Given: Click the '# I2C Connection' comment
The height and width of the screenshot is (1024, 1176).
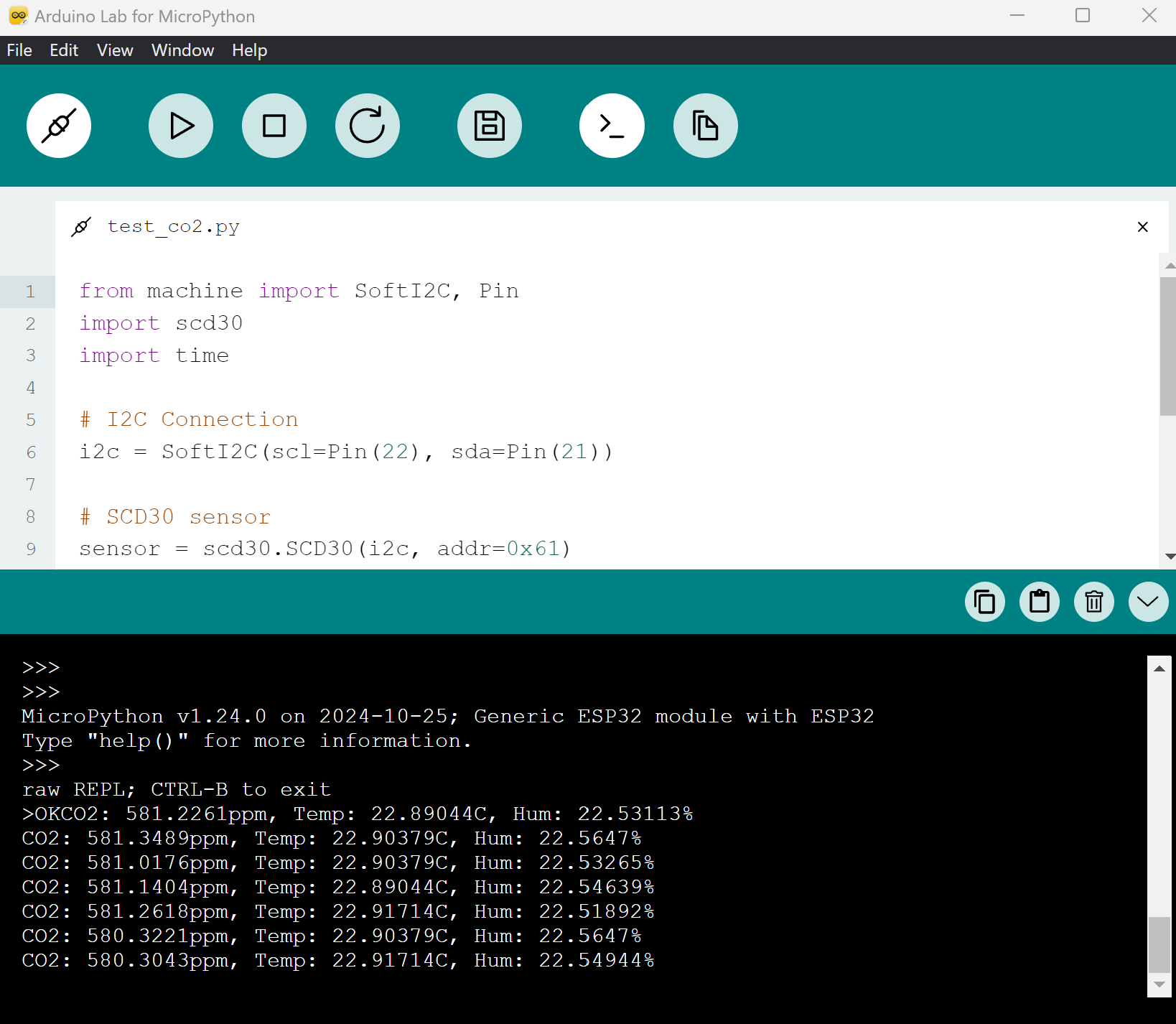Looking at the screenshot, I should click(x=189, y=419).
